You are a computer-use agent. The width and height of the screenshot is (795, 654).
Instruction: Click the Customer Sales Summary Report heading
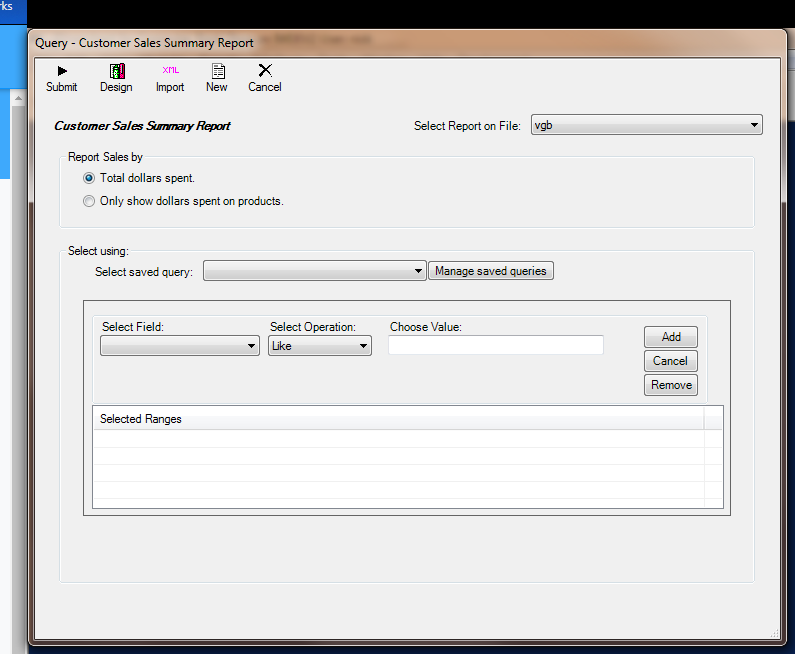(142, 126)
